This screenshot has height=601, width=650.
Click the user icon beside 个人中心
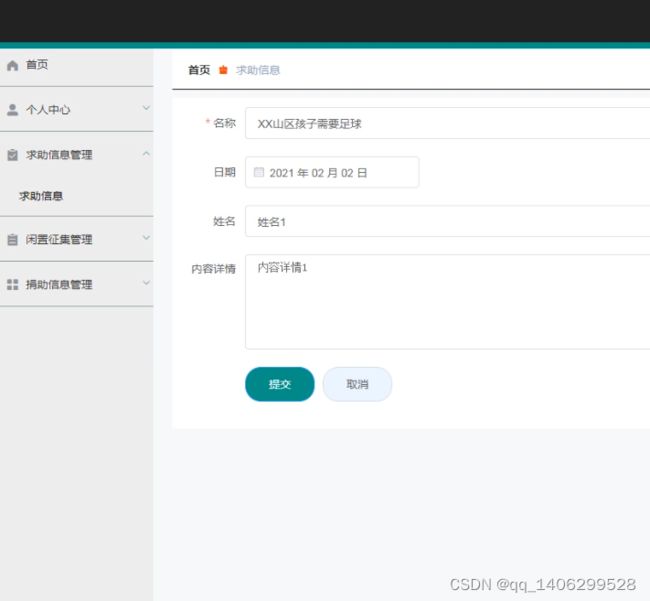pos(12,110)
